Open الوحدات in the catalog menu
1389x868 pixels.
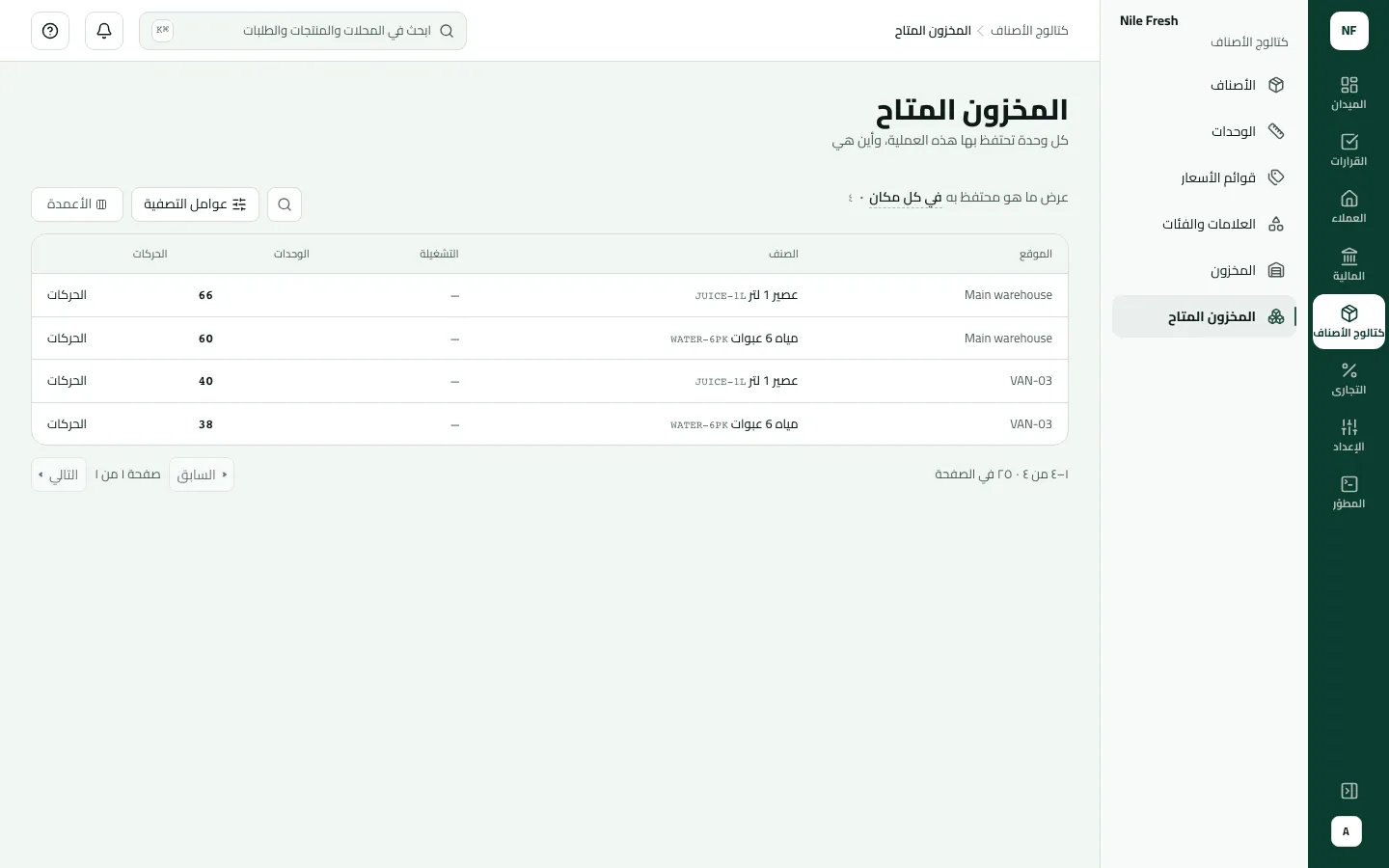[1204, 131]
